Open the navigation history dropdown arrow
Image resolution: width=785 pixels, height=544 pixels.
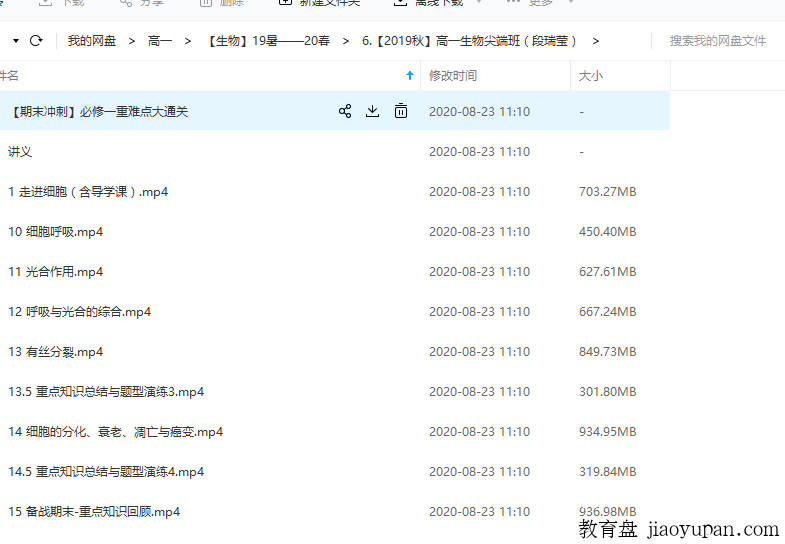tap(16, 41)
